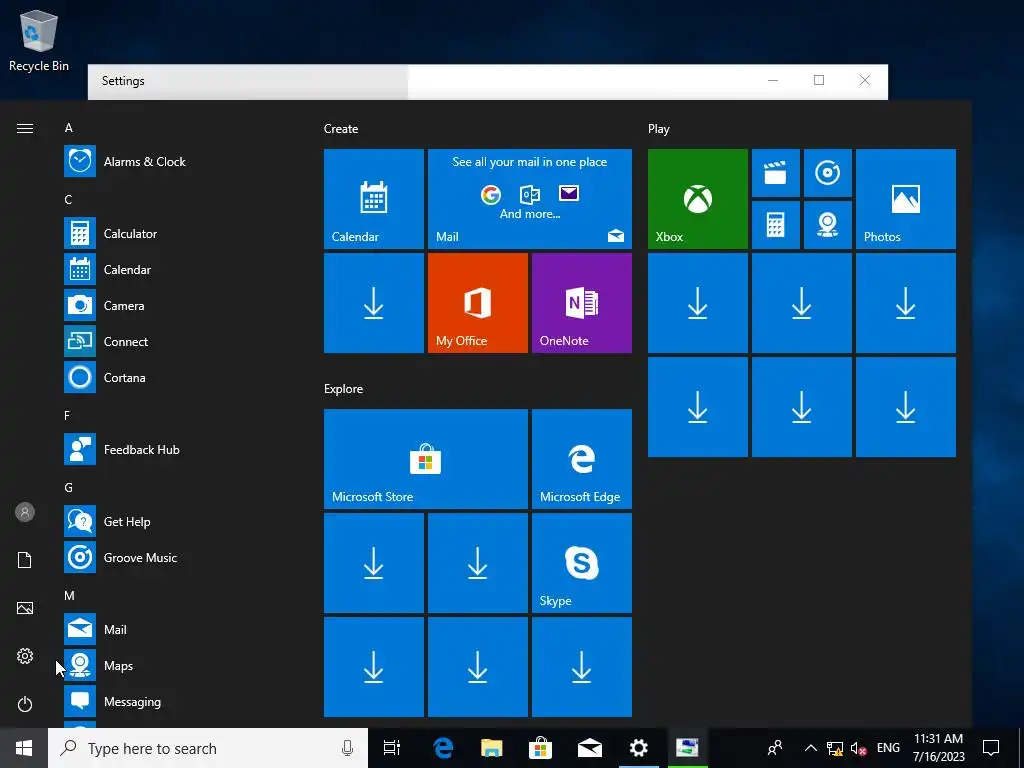This screenshot has height=768, width=1024.
Task: Show hidden system tray icons
Action: 810,748
